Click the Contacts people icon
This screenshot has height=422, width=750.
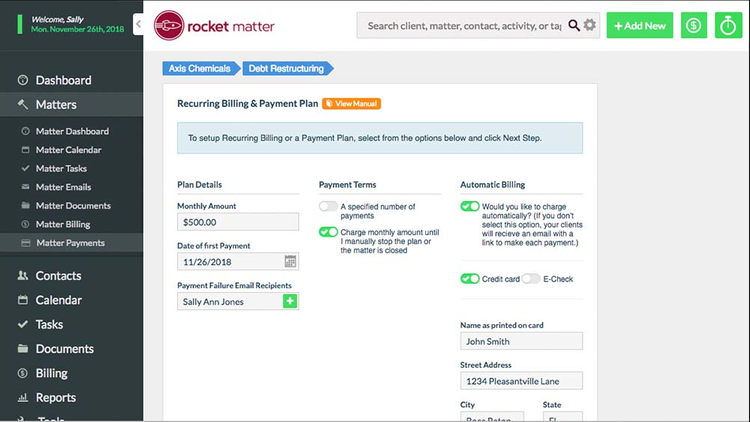click(x=22, y=275)
